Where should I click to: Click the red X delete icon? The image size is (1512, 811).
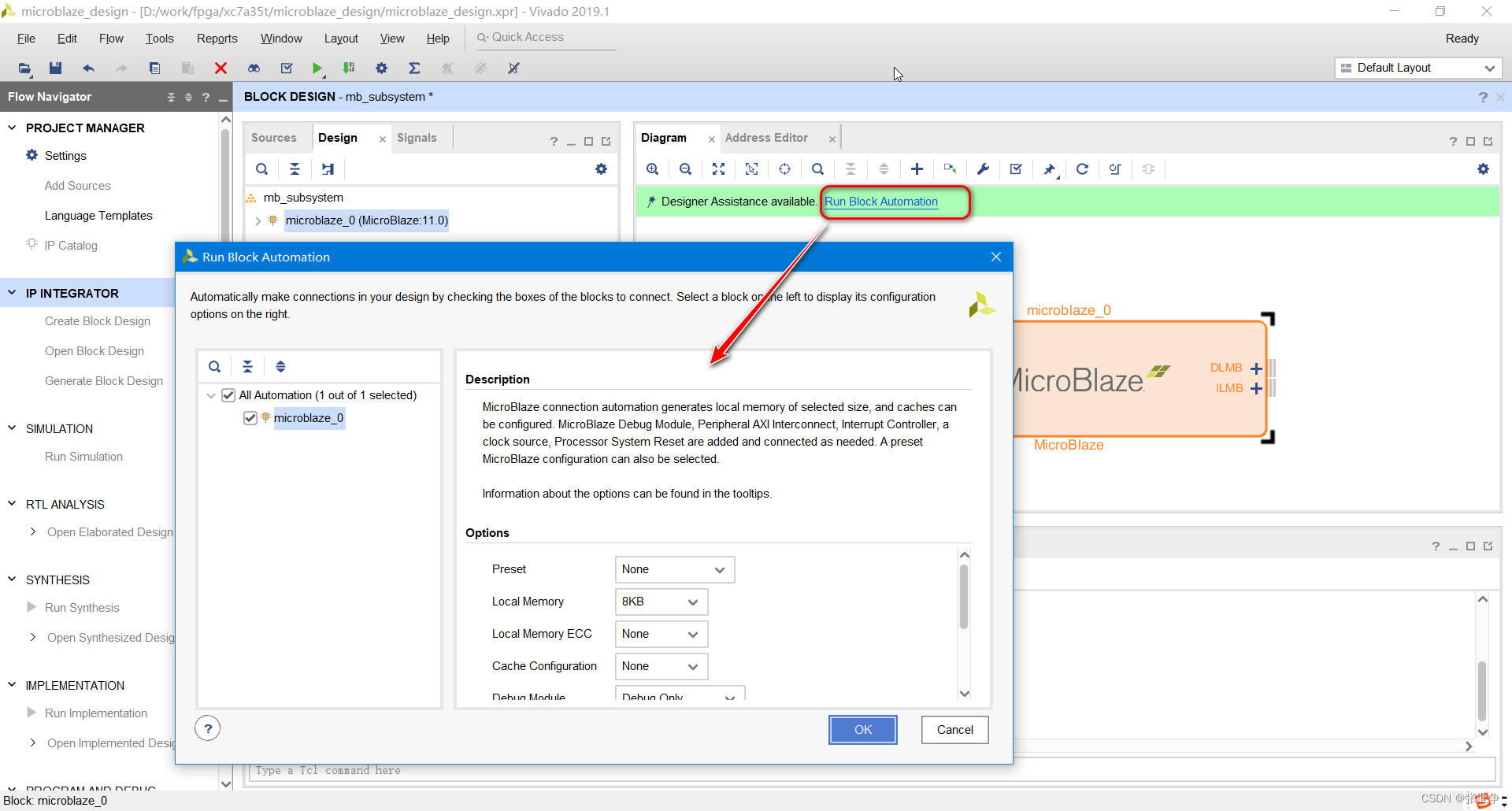[220, 69]
